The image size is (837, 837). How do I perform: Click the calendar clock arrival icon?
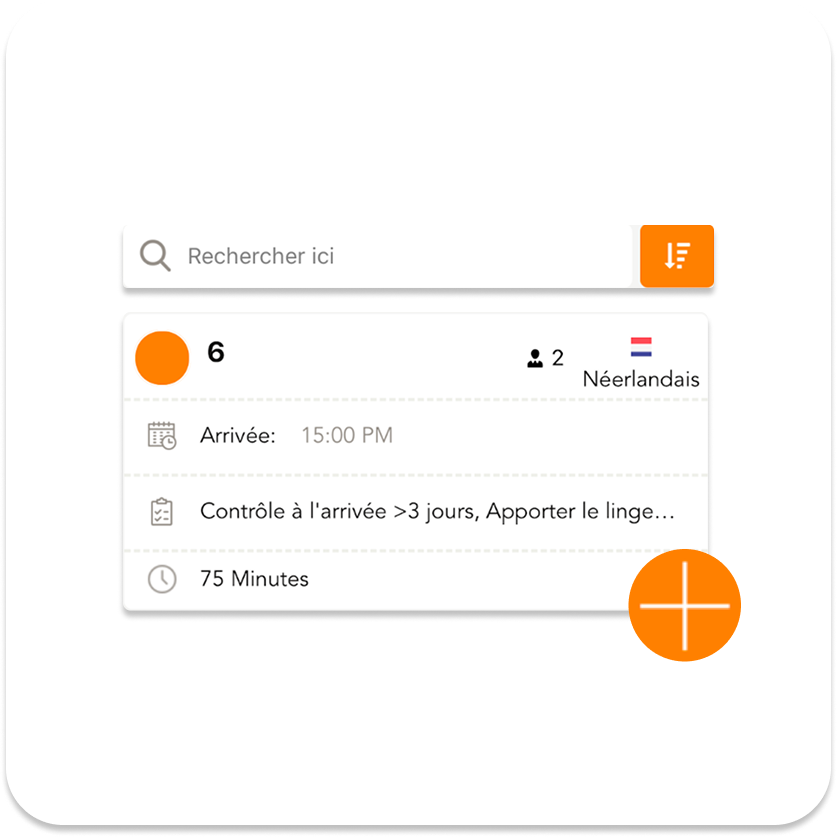coord(162,436)
